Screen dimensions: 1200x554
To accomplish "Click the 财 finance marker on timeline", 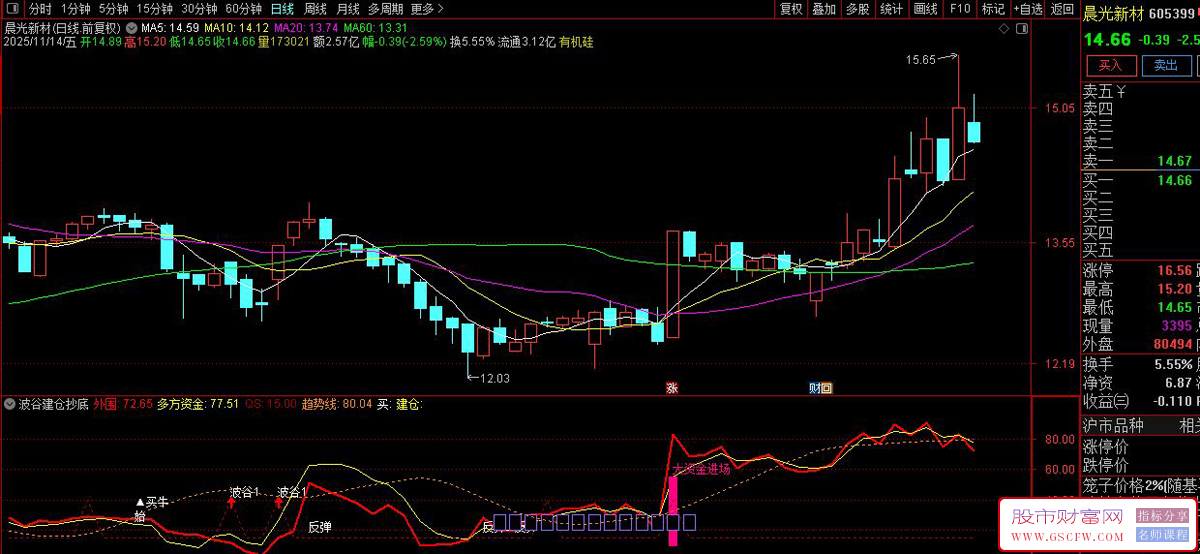I will (x=814, y=388).
